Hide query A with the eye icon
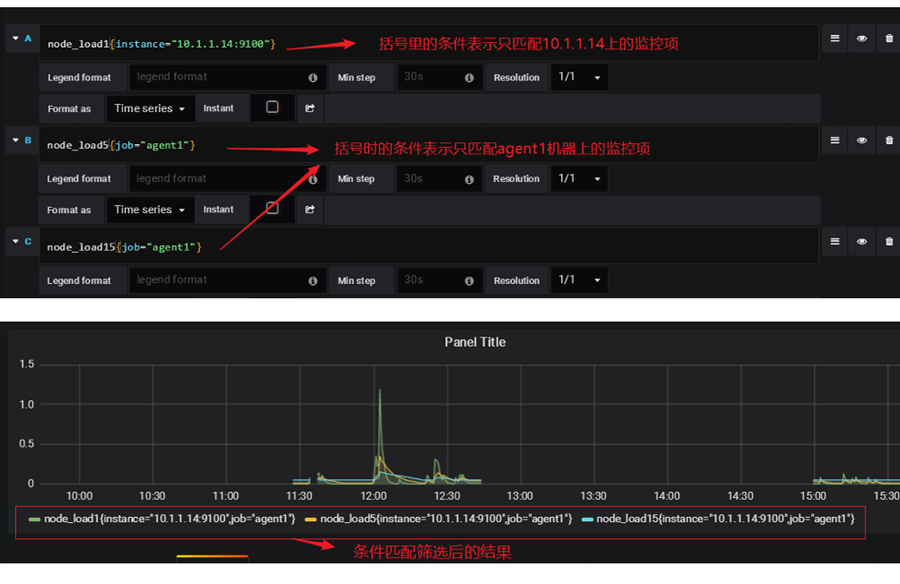This screenshot has height=584, width=900. [x=862, y=38]
